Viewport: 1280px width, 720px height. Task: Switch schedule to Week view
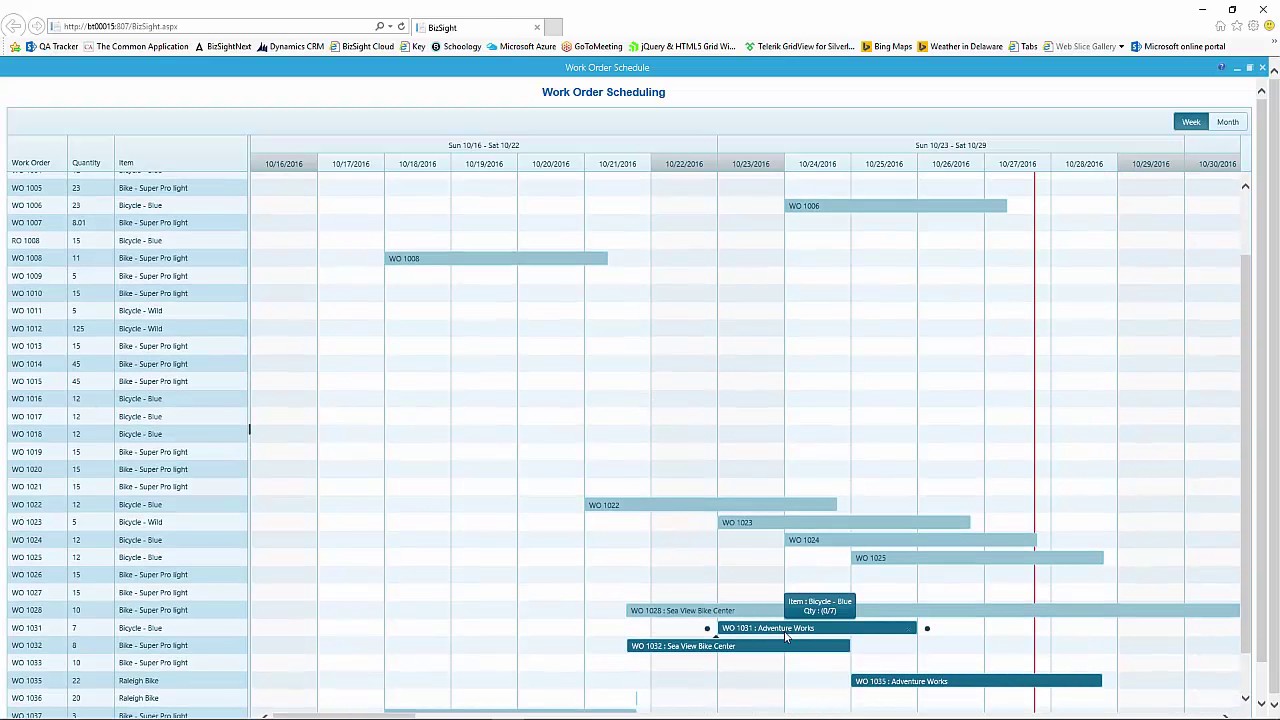coord(1191,122)
